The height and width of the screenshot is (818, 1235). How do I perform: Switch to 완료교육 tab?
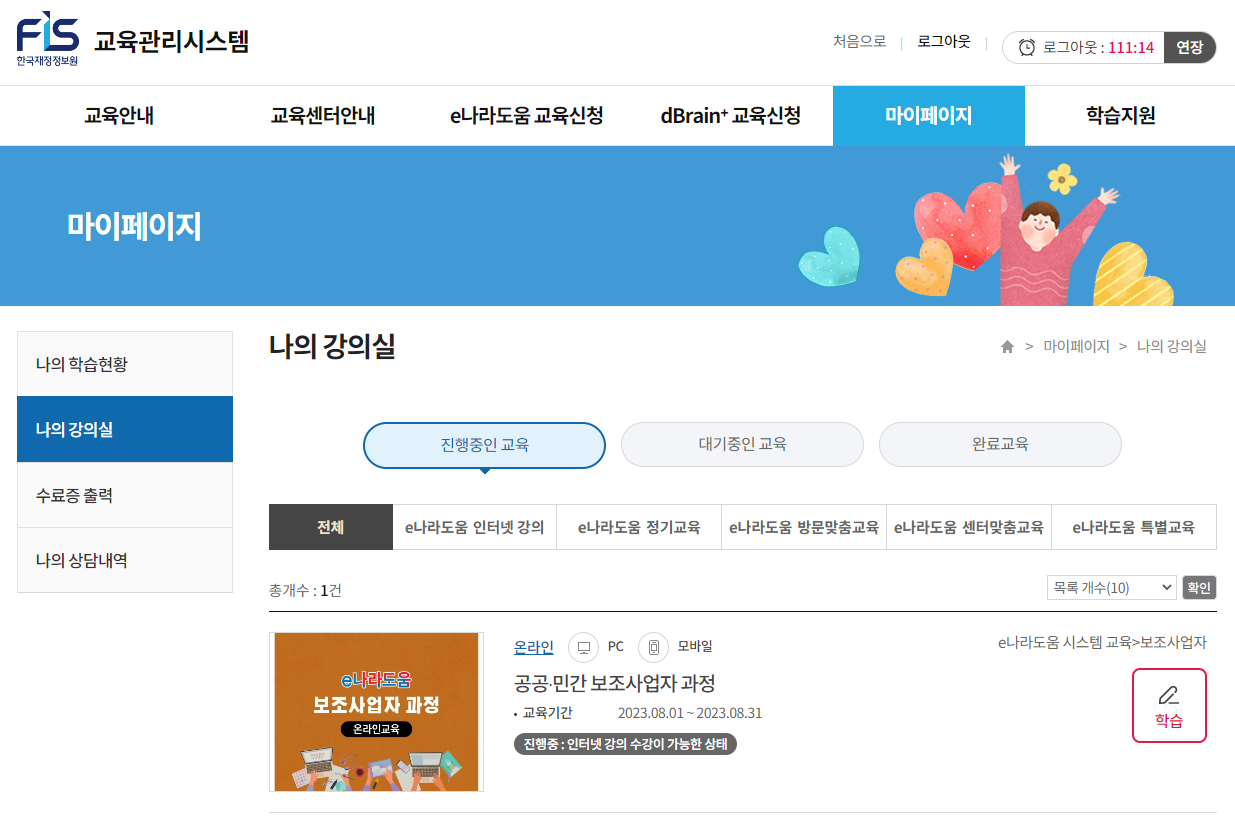(1000, 444)
